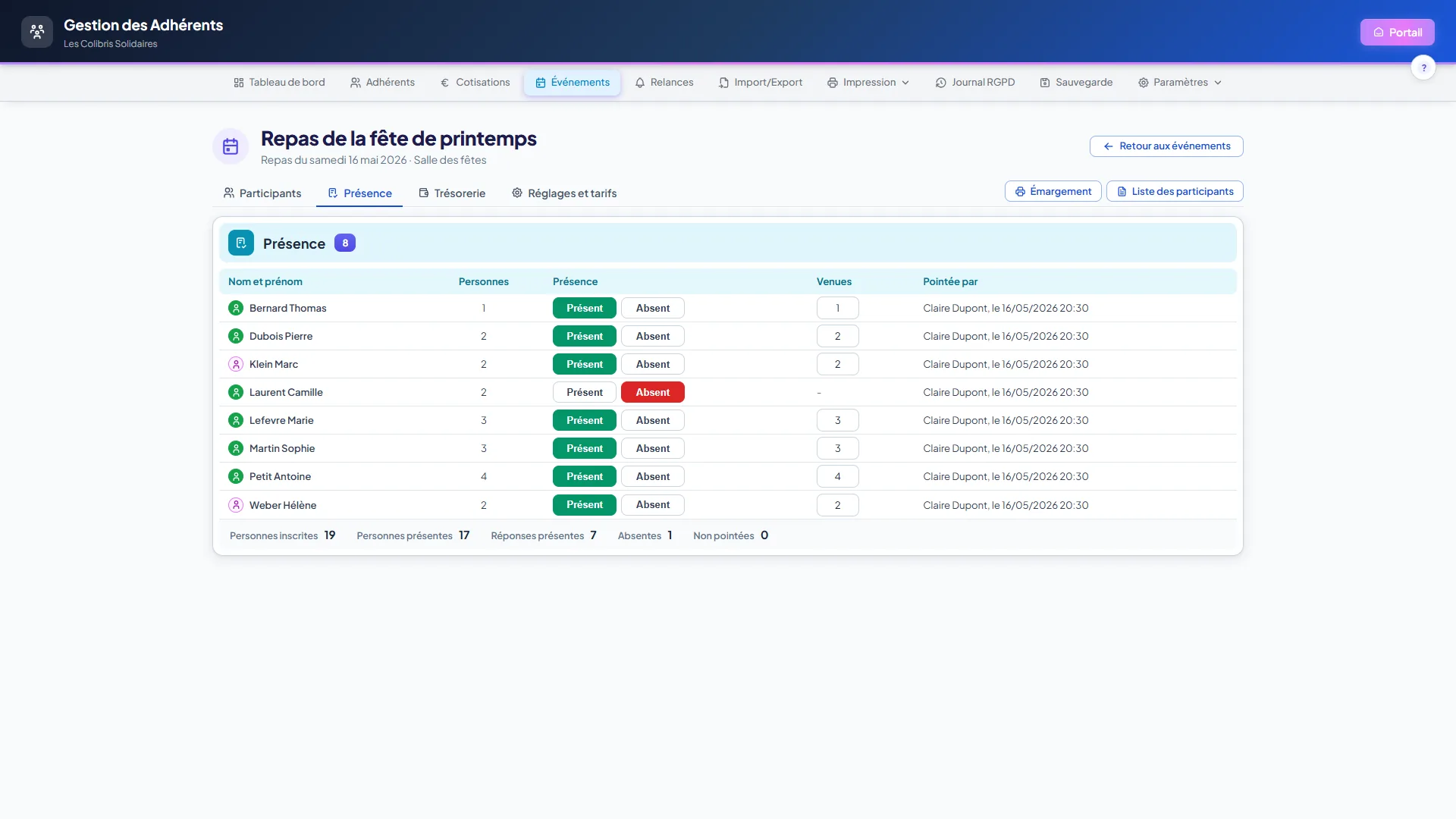The image size is (1456, 819).
Task: Click the pink member icon next to Weber Hélène
Action: (236, 505)
